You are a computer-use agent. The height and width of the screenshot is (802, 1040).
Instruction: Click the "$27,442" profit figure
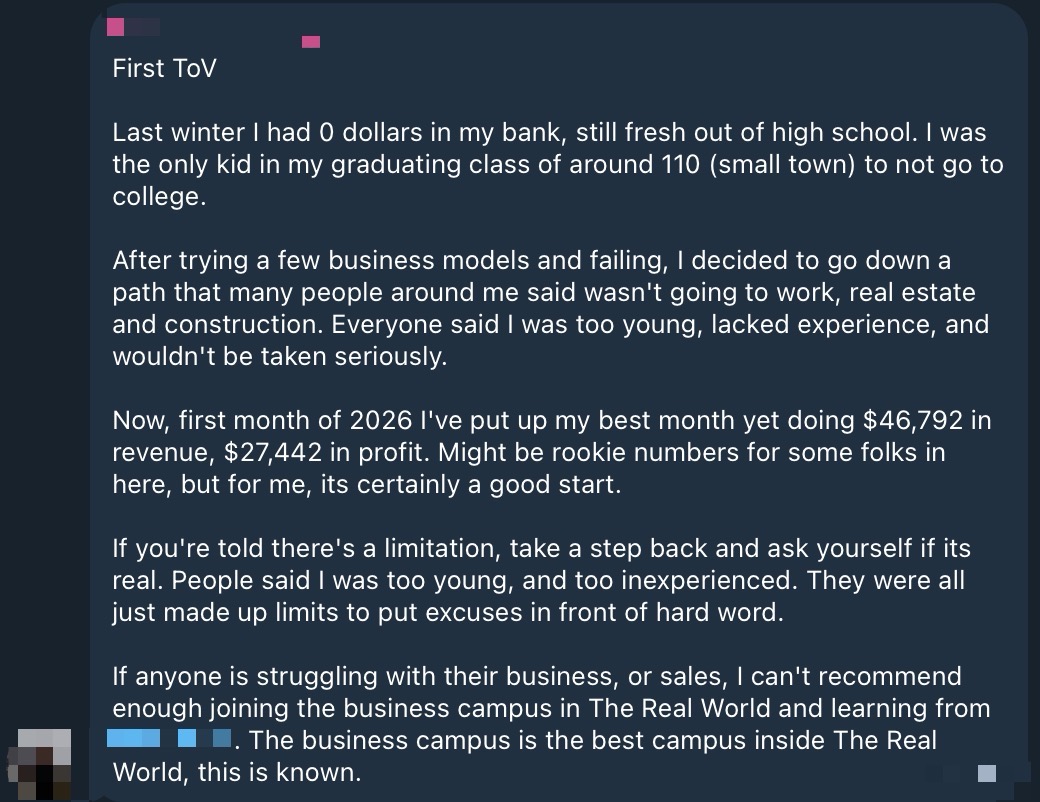tap(273, 452)
